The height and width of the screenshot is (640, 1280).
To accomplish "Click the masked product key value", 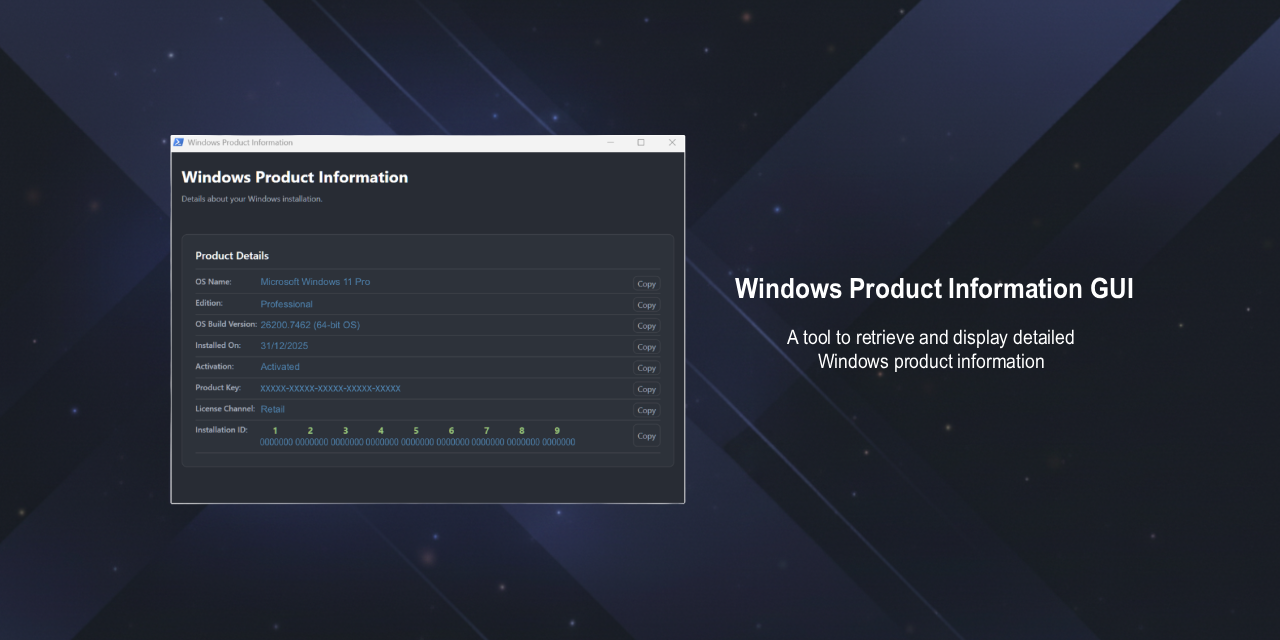I will [330, 388].
